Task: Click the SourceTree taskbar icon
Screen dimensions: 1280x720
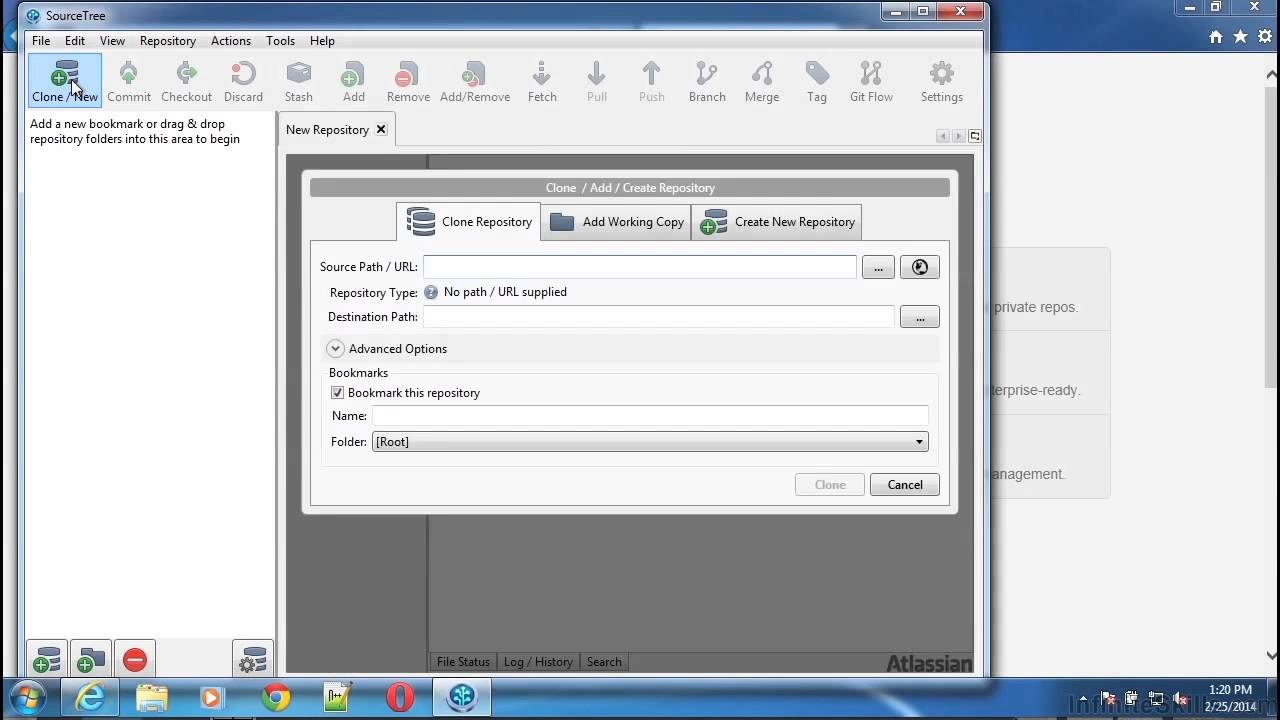Action: coord(462,697)
